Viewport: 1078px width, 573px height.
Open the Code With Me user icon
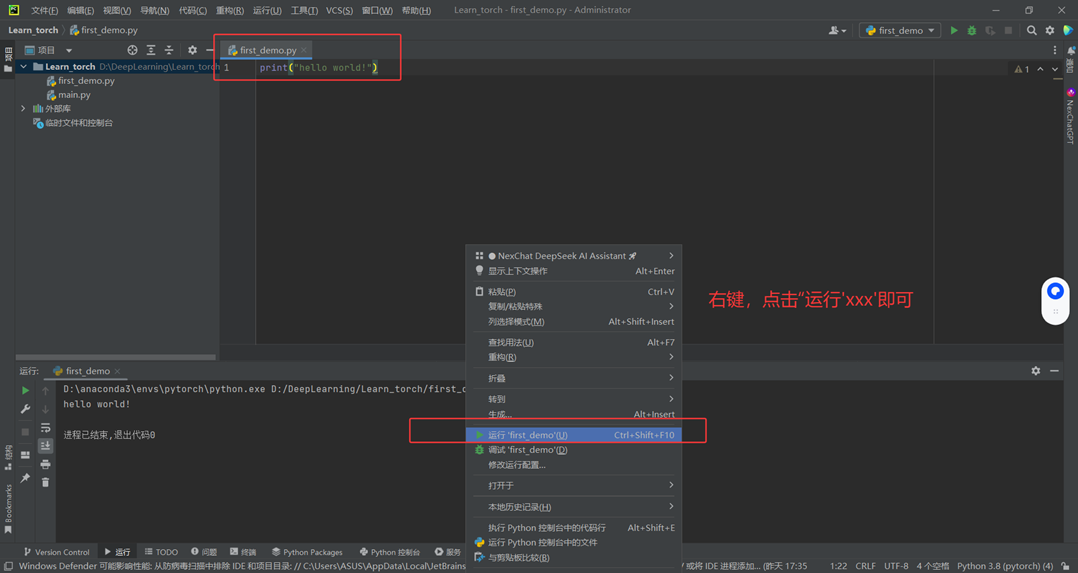pyautogui.click(x=837, y=30)
